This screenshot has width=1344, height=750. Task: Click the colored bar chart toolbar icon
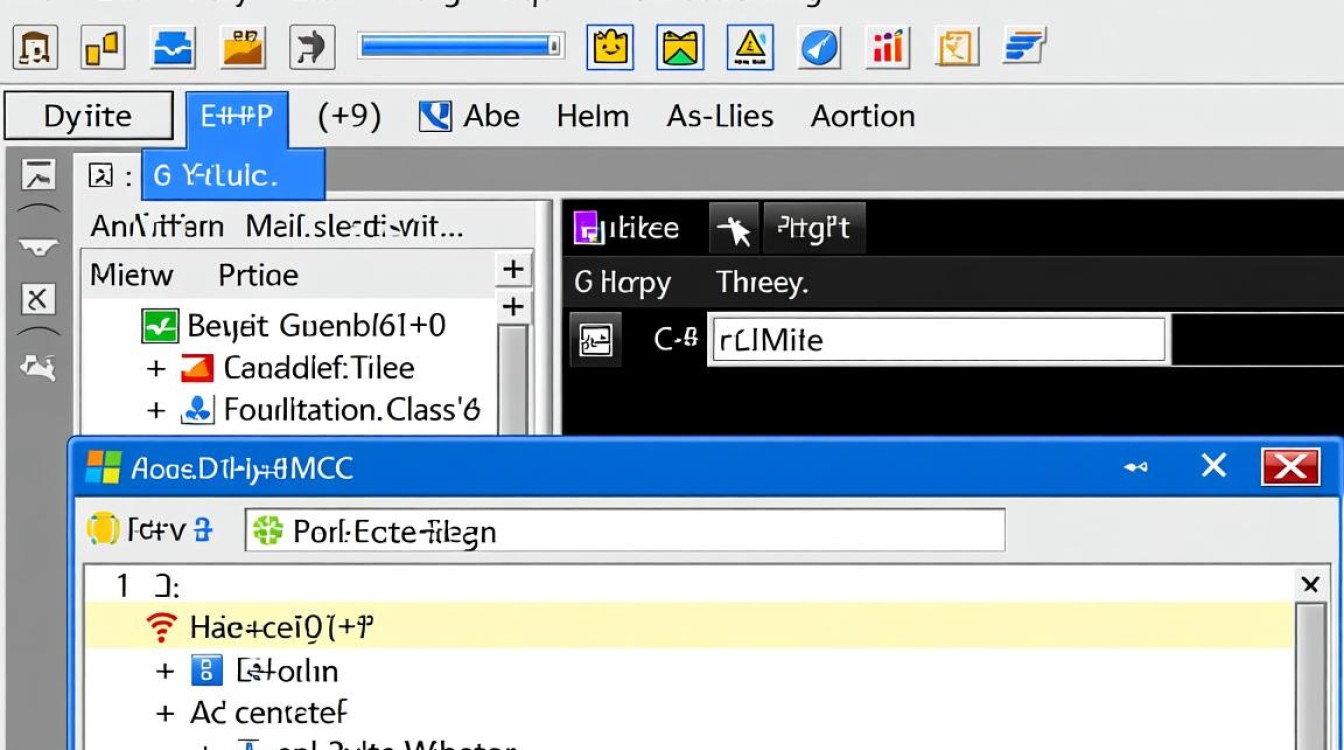click(x=887, y=46)
